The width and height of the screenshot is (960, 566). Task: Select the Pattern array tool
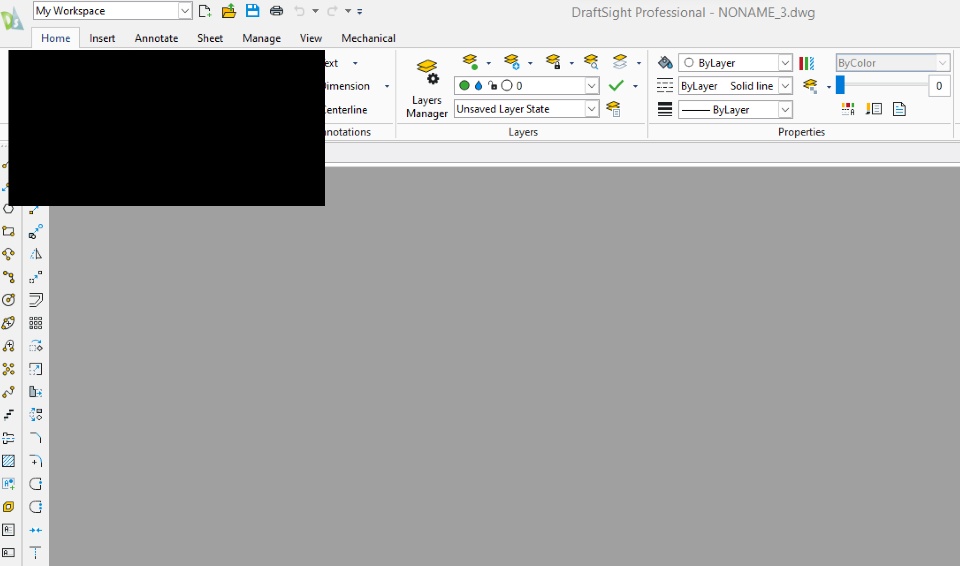[36, 323]
